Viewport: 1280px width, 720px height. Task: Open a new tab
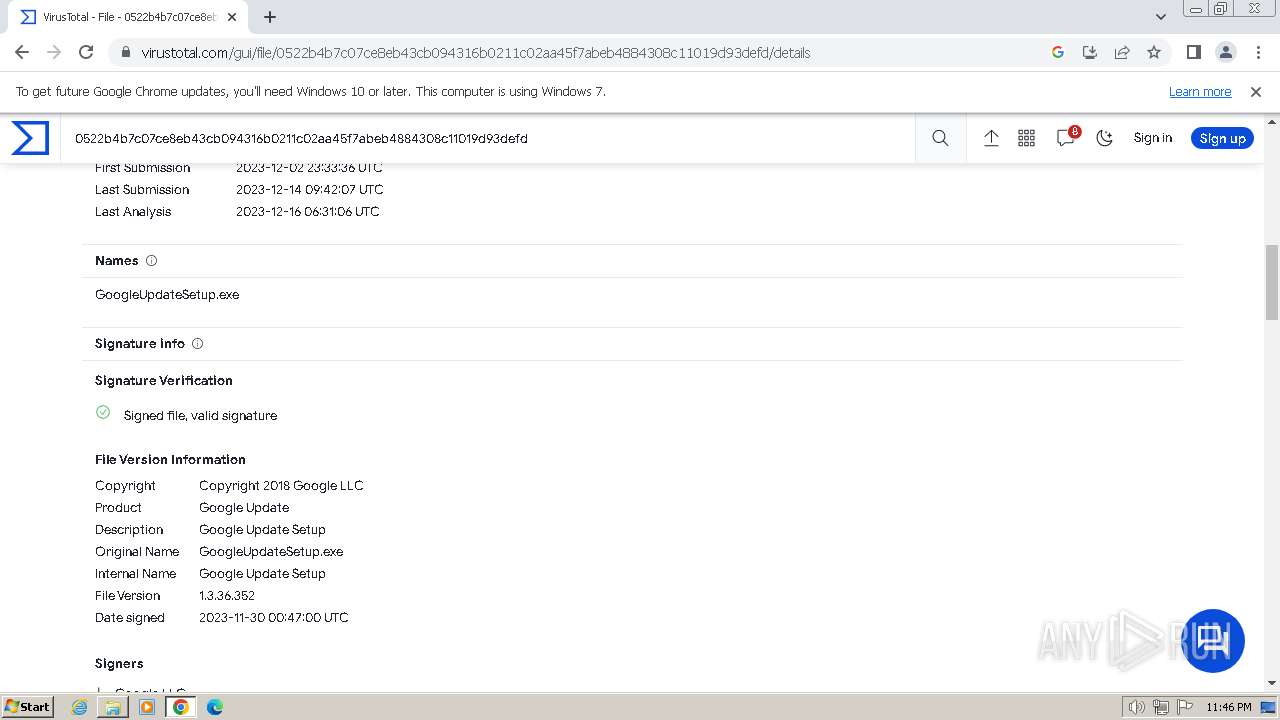269,17
